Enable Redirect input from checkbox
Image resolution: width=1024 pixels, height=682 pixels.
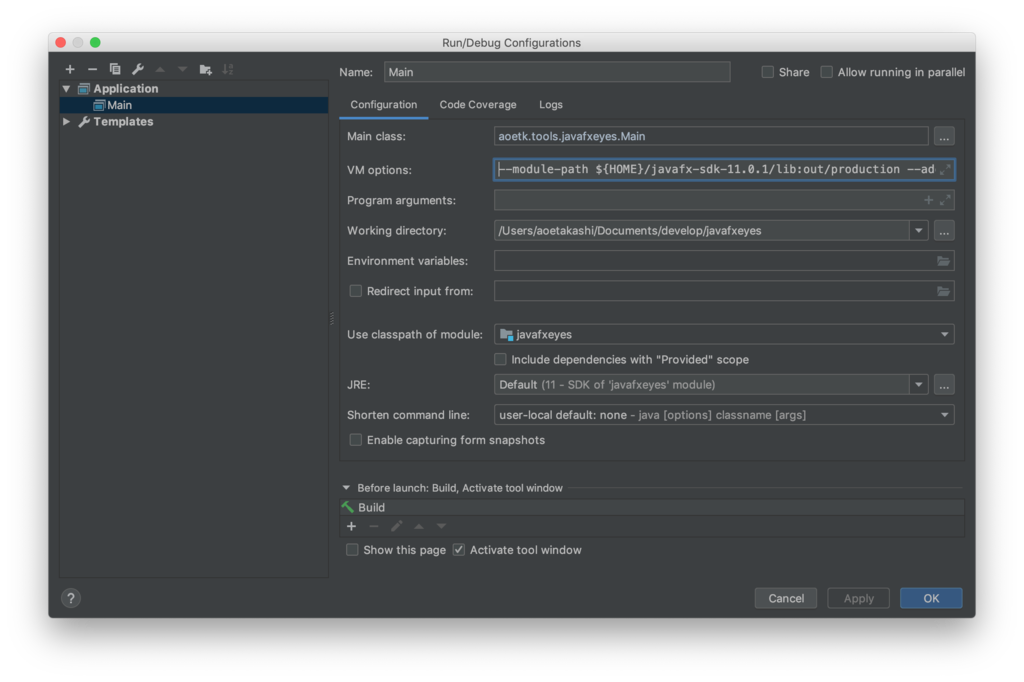355,291
